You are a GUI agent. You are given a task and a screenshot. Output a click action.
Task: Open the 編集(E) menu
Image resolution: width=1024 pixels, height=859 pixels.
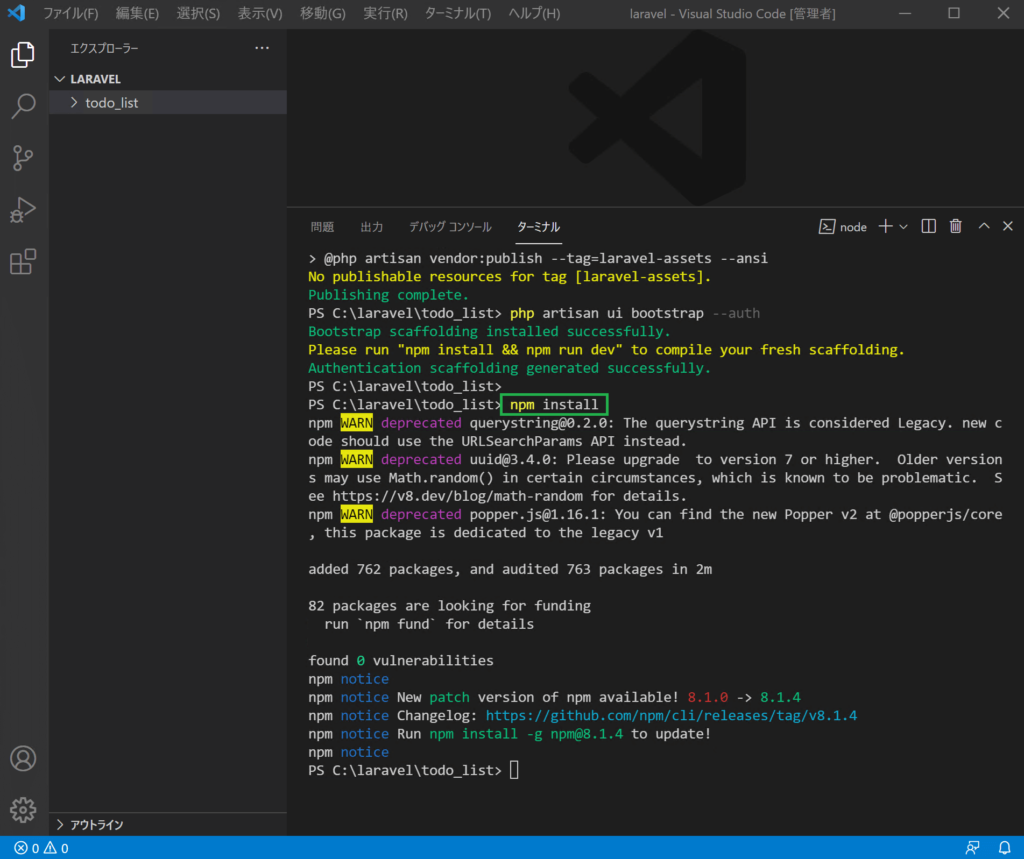point(137,13)
